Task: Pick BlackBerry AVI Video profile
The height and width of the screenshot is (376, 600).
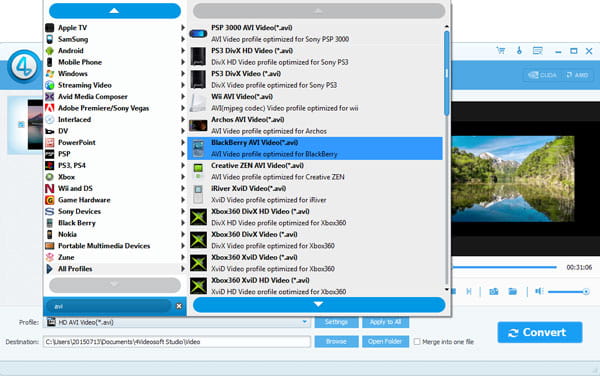Action: (x=315, y=148)
